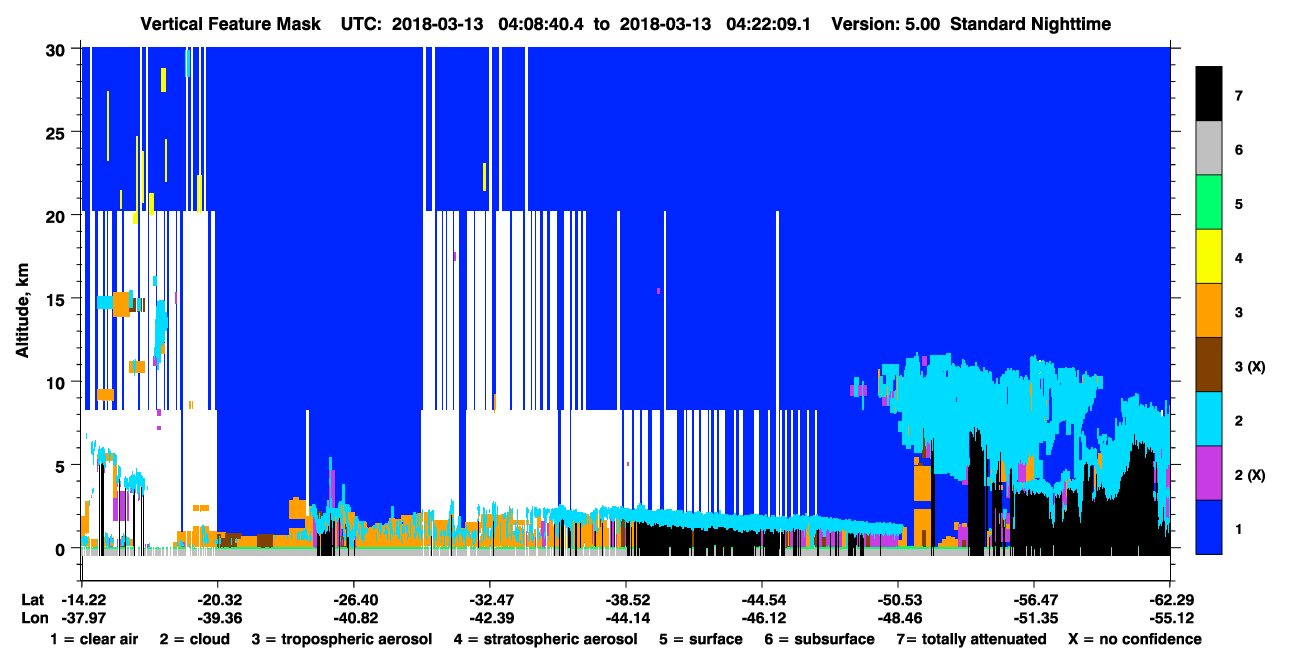Click the latitude value '-56.47'
Viewport: 1300px width, 667px height.
(x=1033, y=600)
